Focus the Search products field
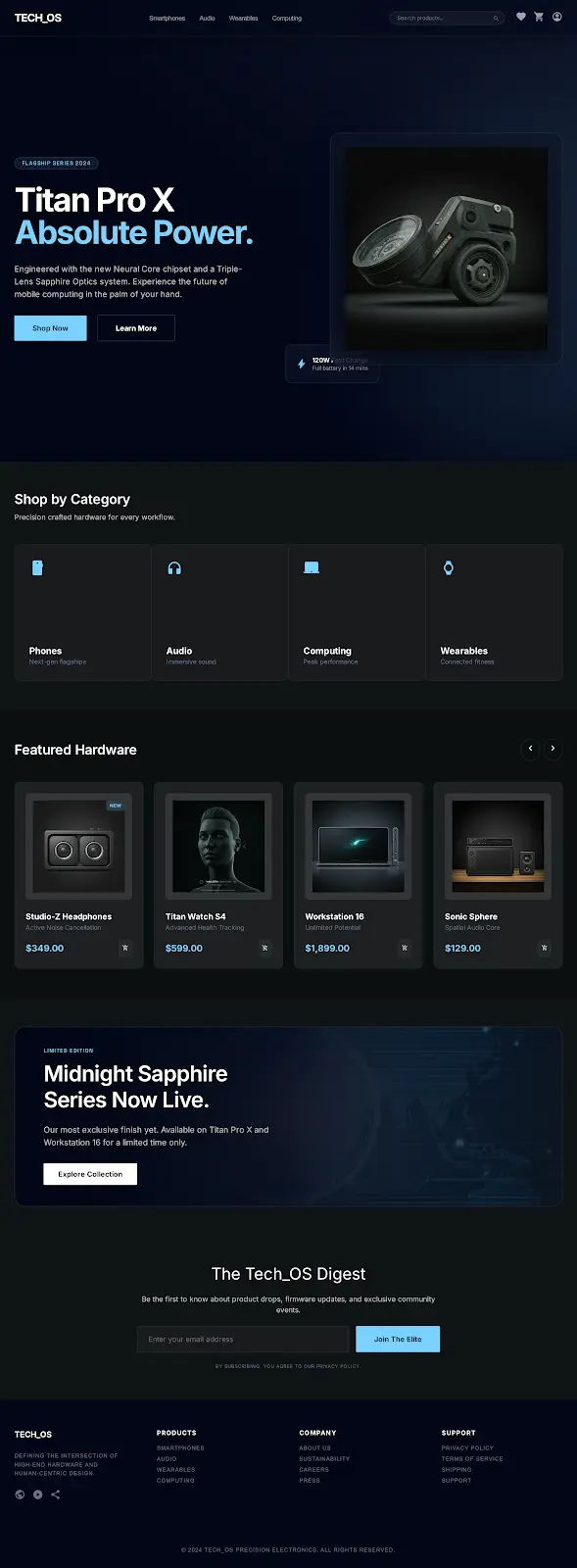The image size is (577, 1568). 447,19
